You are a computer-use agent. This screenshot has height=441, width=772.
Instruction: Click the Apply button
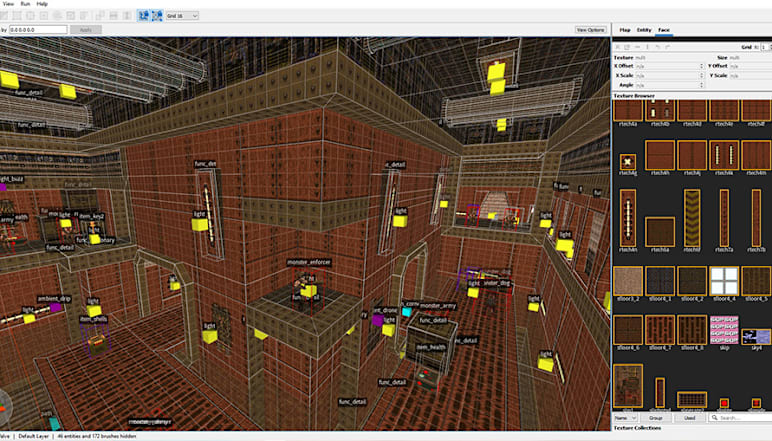click(86, 30)
